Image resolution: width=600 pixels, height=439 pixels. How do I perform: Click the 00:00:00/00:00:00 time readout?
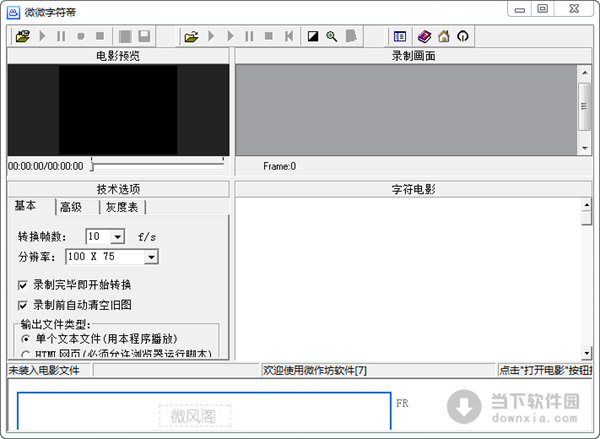pos(46,166)
